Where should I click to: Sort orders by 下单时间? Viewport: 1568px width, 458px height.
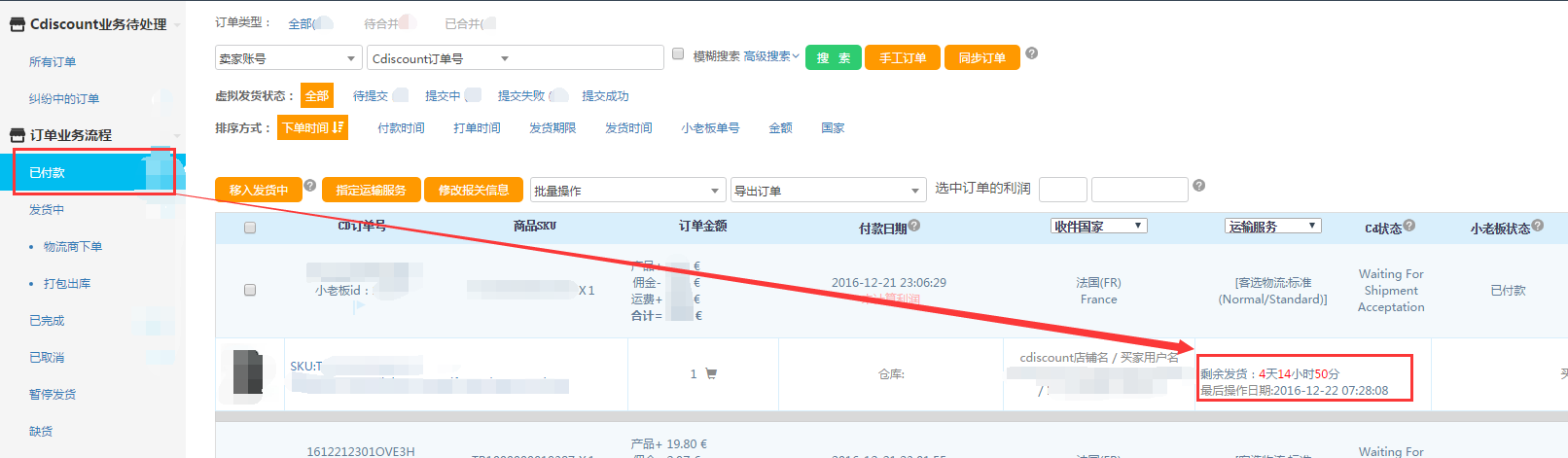click(x=312, y=127)
